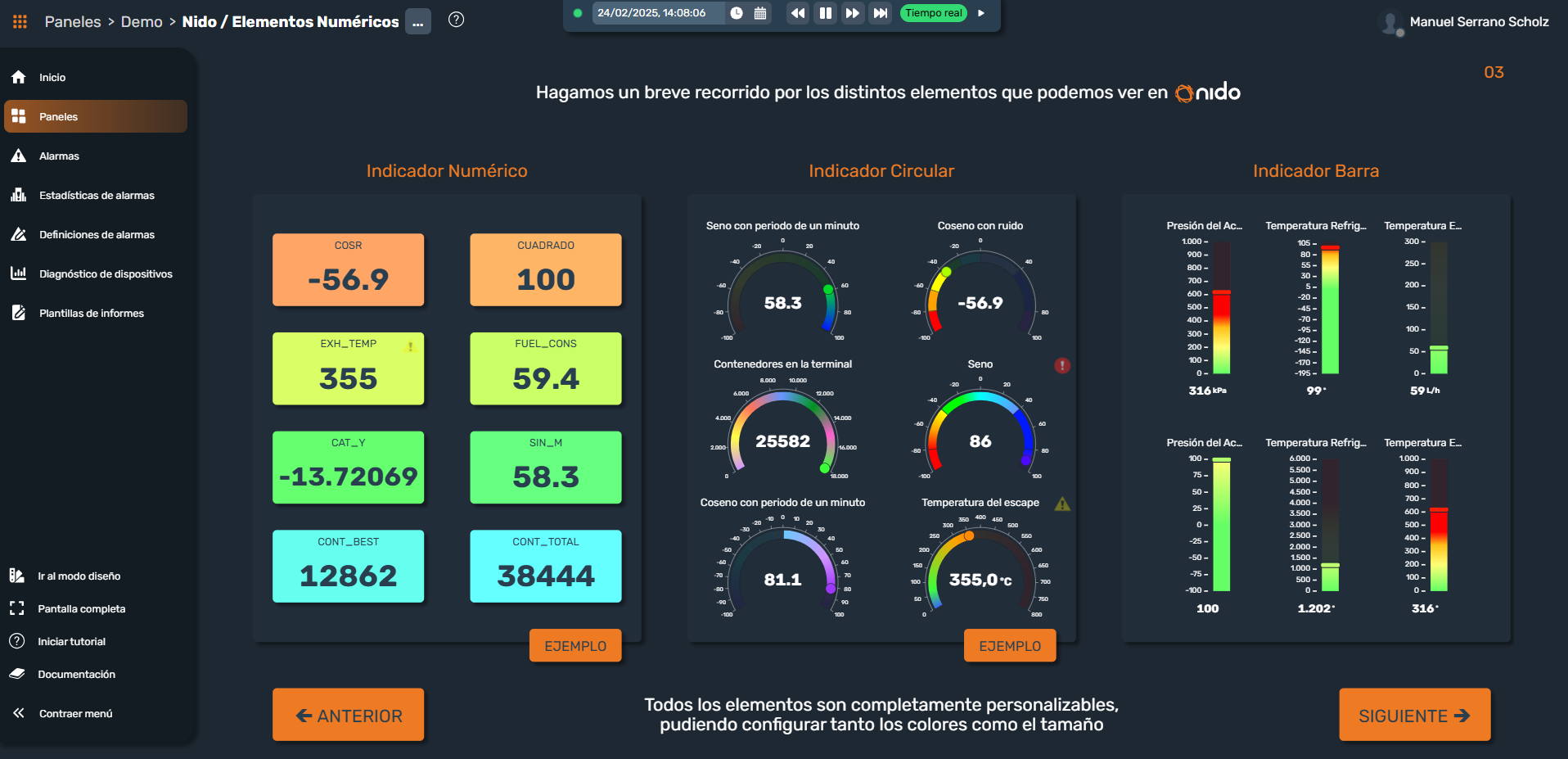Click the FUEL_CONS numeric card
1568x759 pixels.
(546, 368)
